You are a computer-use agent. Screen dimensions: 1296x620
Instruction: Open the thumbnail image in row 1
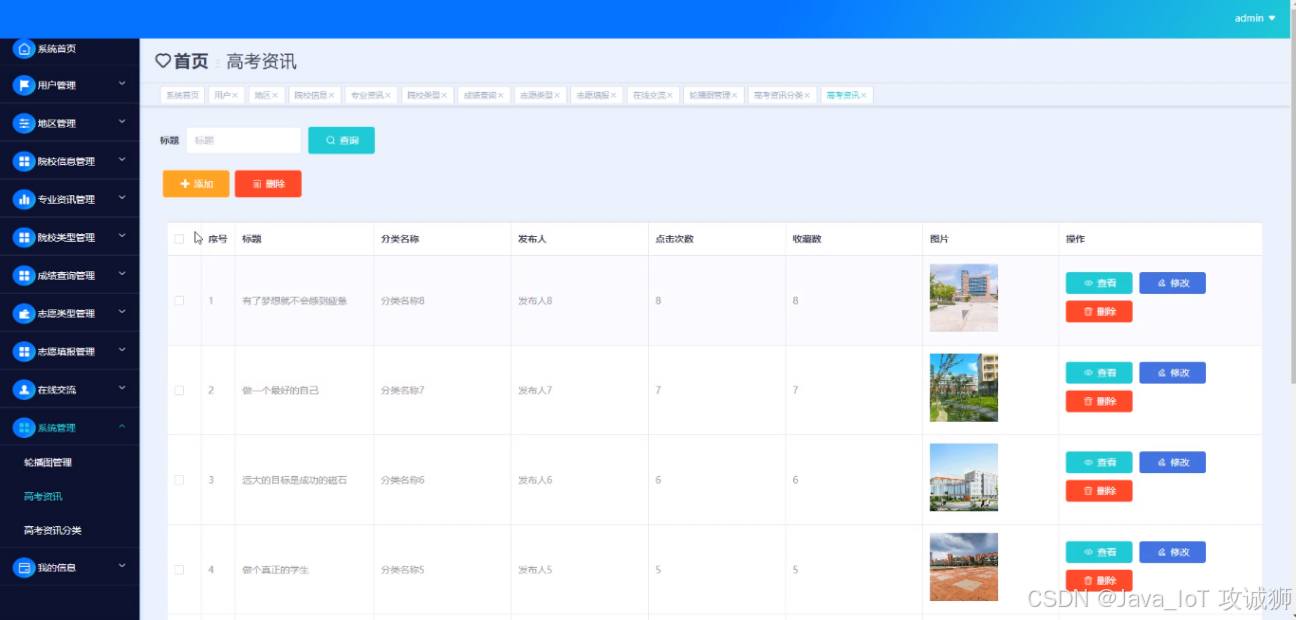(963, 297)
